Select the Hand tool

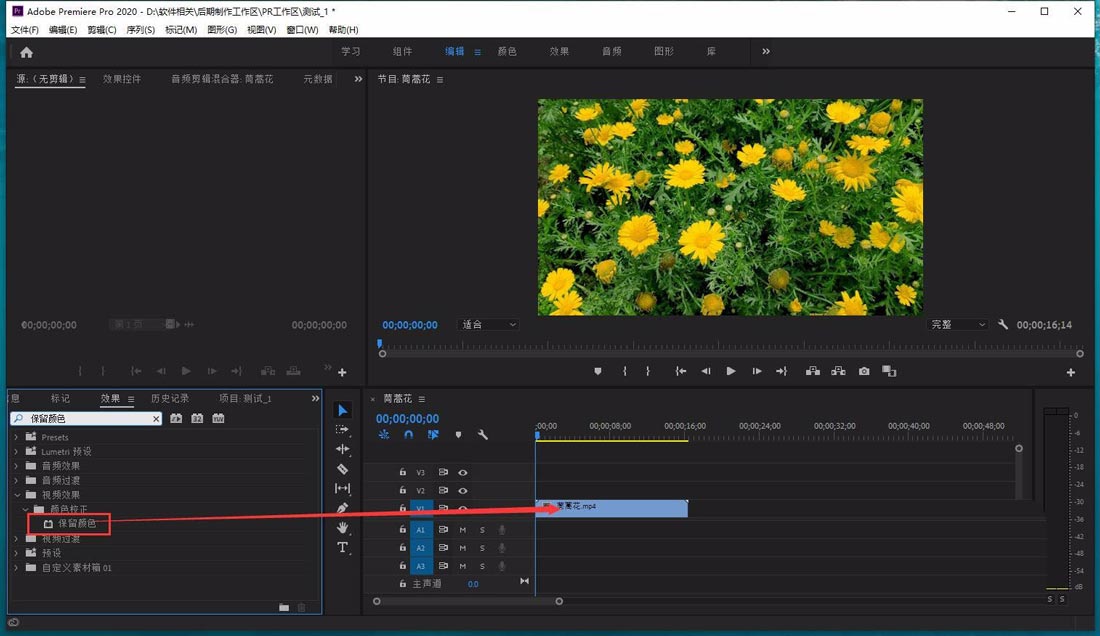[342, 527]
